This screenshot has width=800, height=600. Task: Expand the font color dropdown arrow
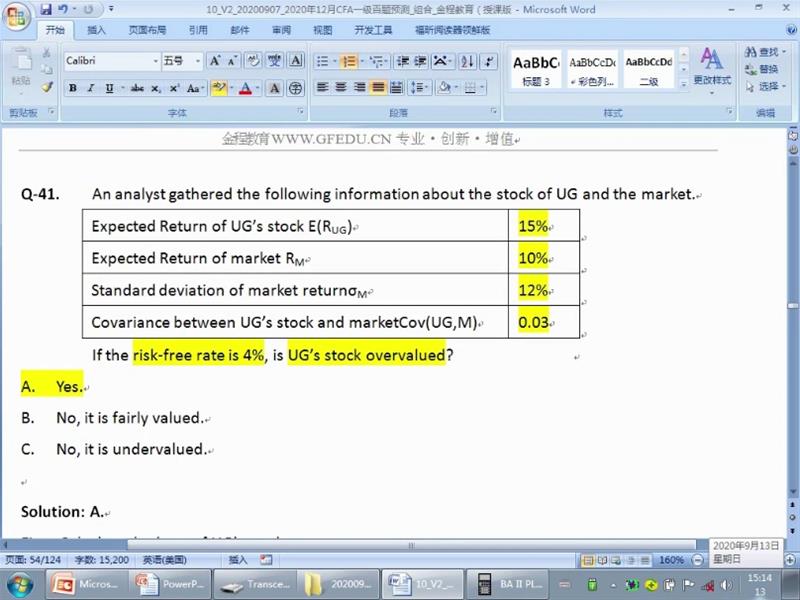pyautogui.click(x=258, y=88)
